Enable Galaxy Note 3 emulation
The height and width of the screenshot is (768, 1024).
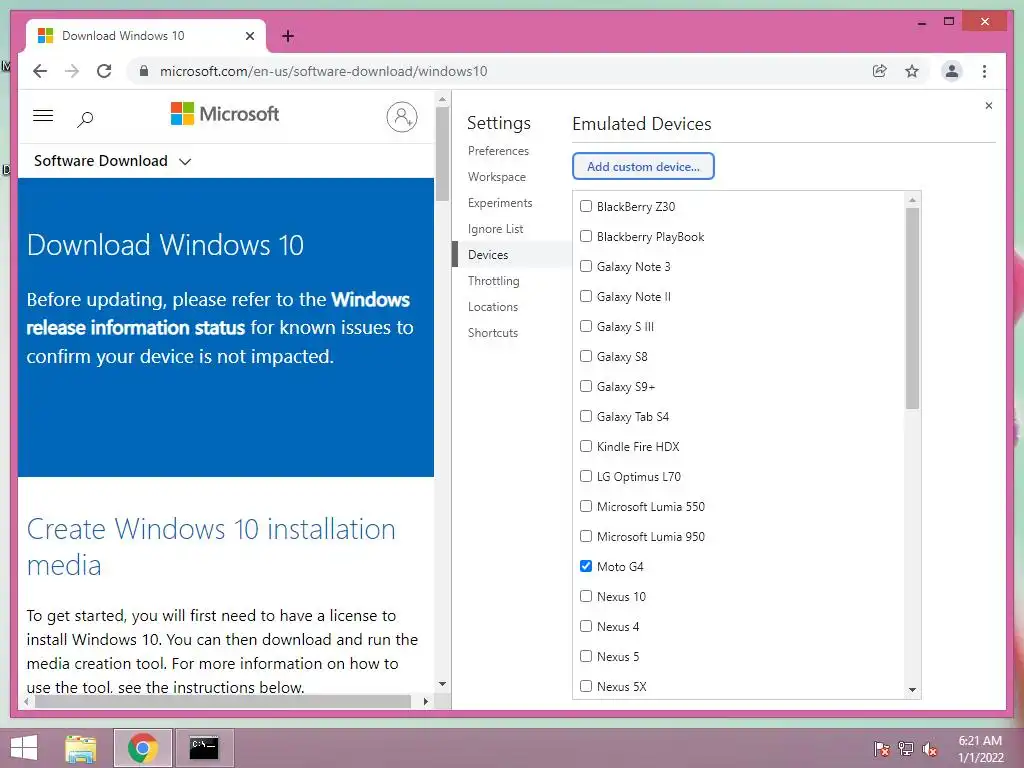pos(586,266)
